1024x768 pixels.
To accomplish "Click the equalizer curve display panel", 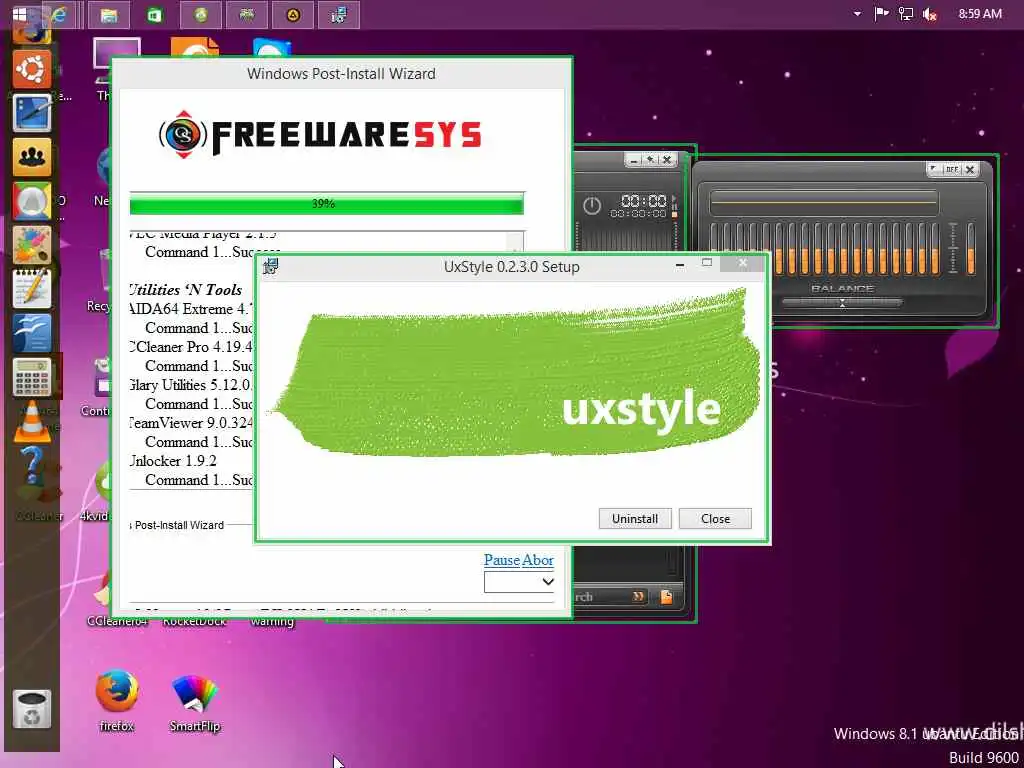I will click(x=824, y=202).
